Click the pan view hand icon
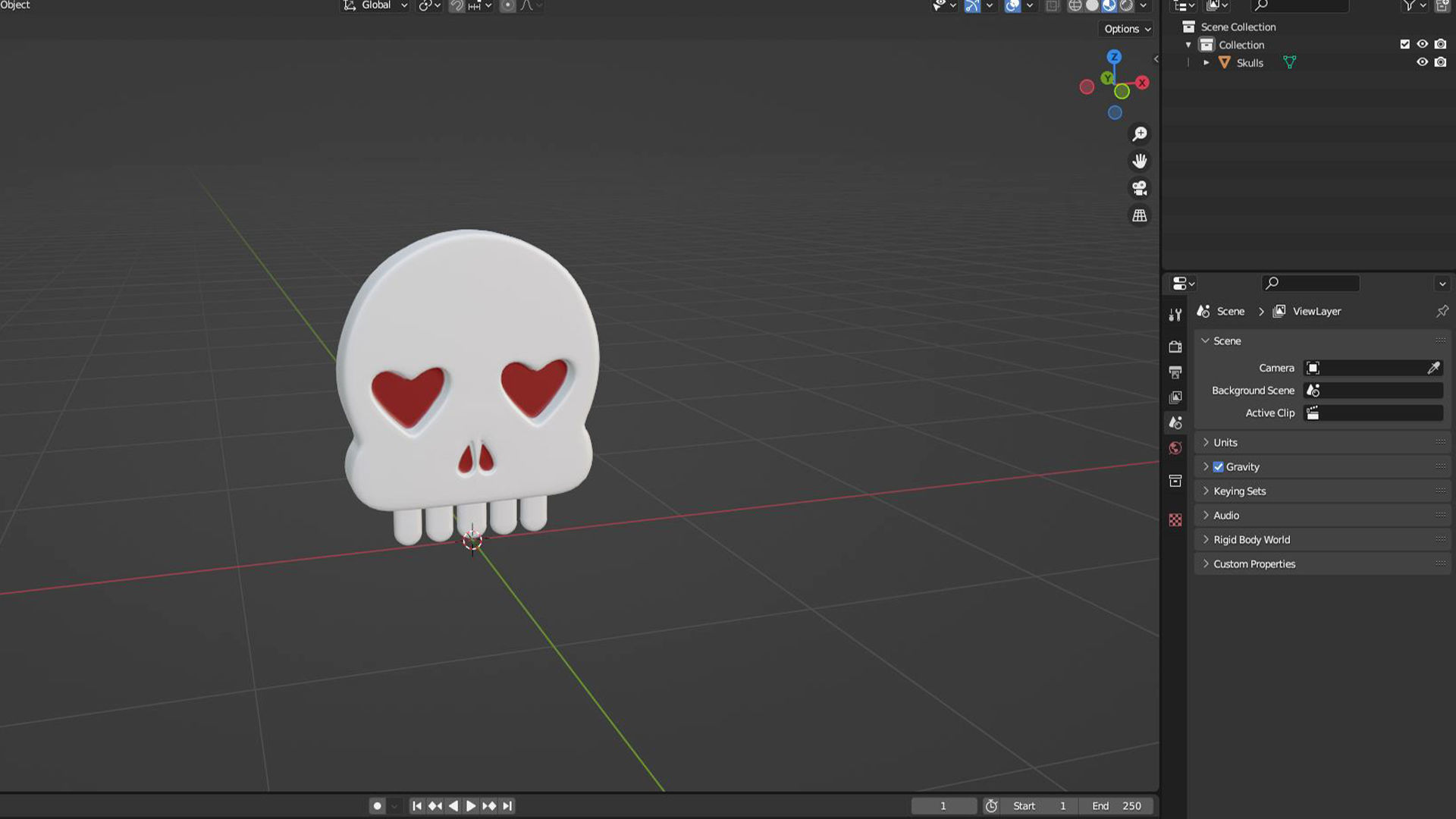Screen dimensions: 1456x819 [1139, 161]
